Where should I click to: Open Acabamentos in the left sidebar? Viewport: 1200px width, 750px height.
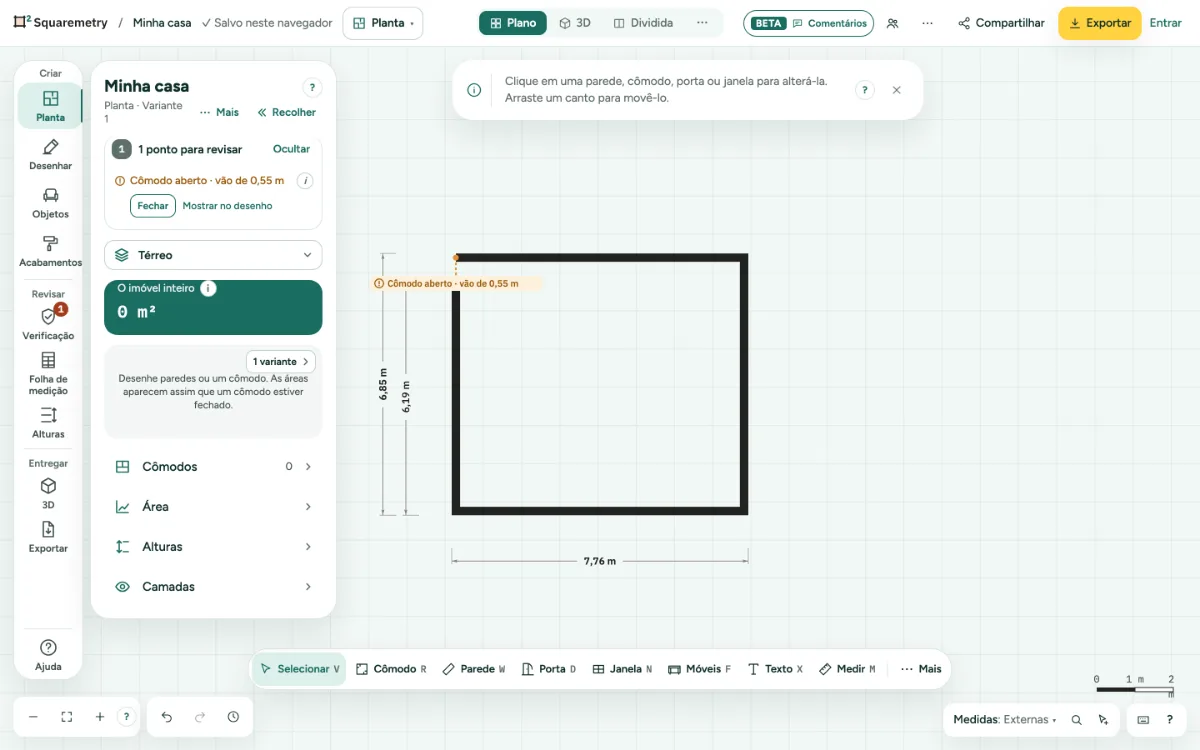tap(50, 251)
